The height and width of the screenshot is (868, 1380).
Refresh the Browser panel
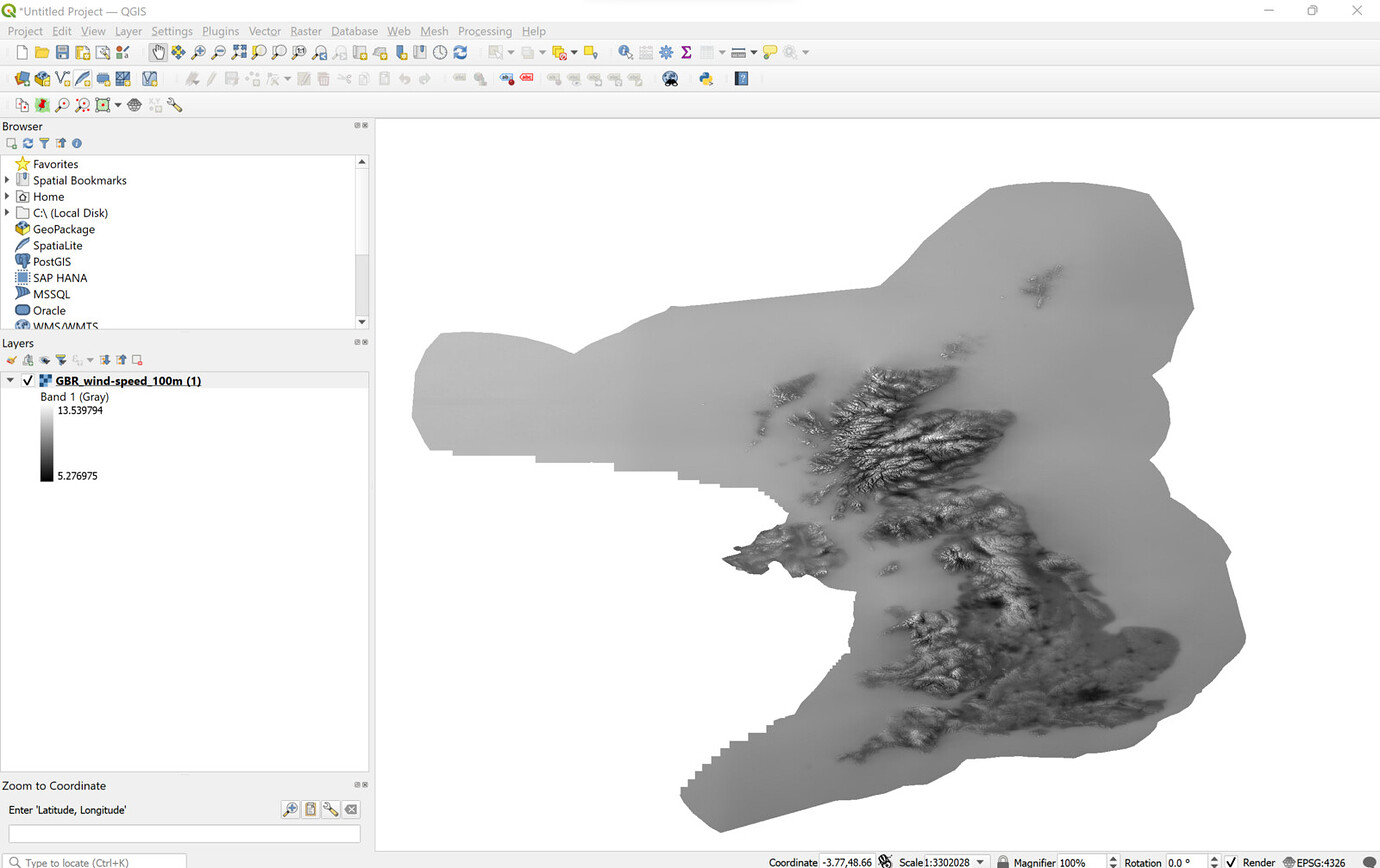[28, 143]
